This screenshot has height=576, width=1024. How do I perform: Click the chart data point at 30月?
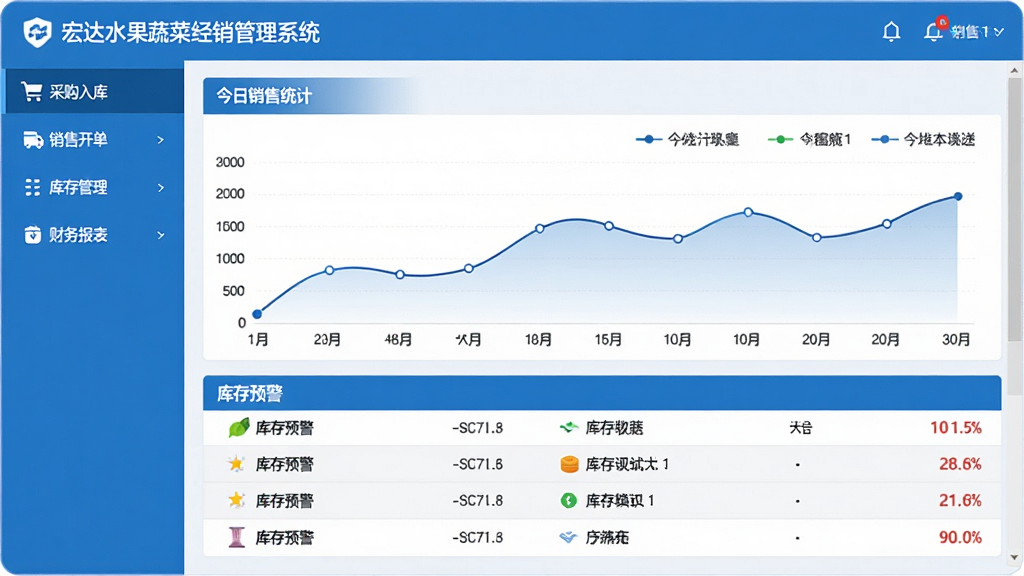958,196
